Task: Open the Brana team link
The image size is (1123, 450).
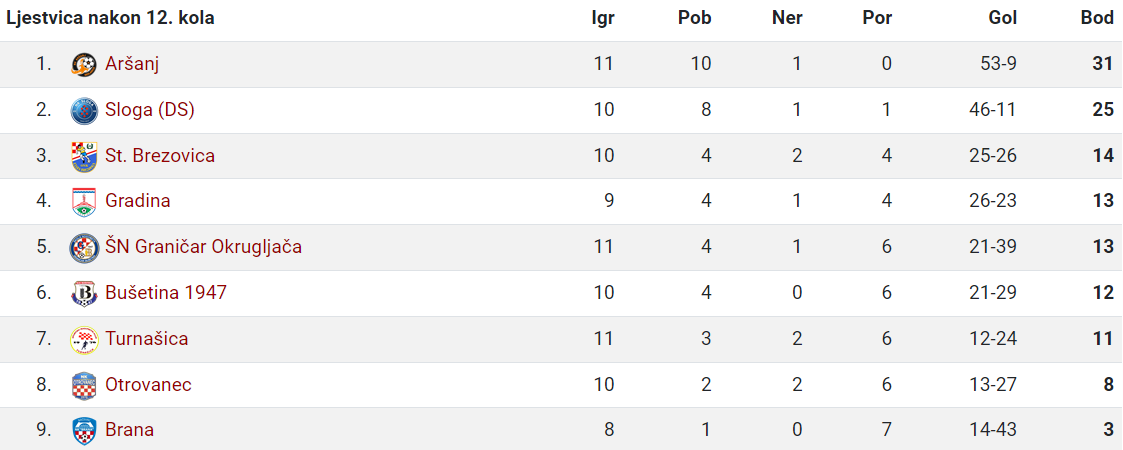Action: pyautogui.click(x=130, y=430)
